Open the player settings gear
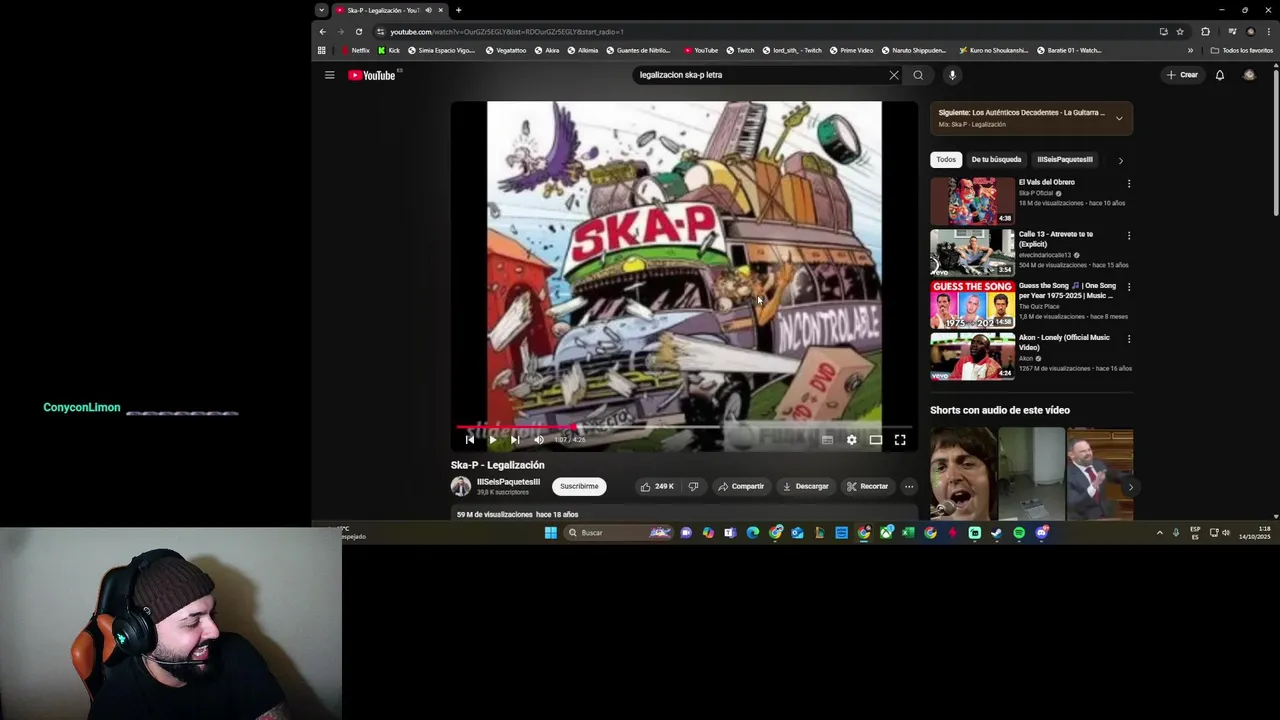The height and width of the screenshot is (720, 1280). tap(851, 440)
